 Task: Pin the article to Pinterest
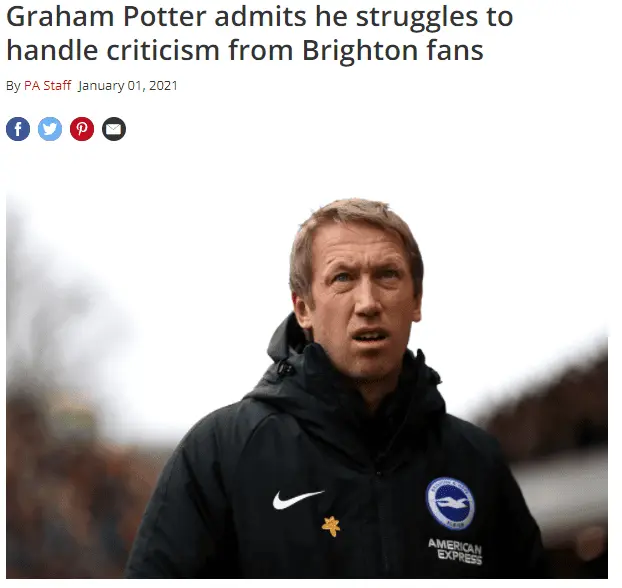[x=82, y=129]
